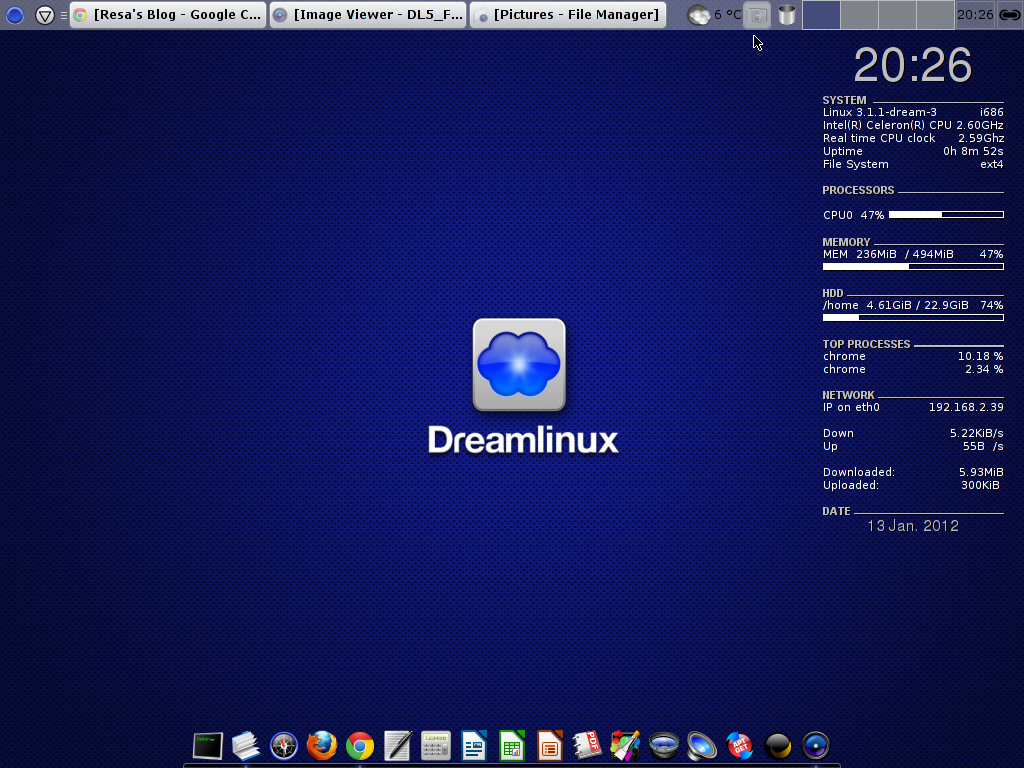
Task: Click the Uploaded total '300KiB'
Action: coord(980,485)
